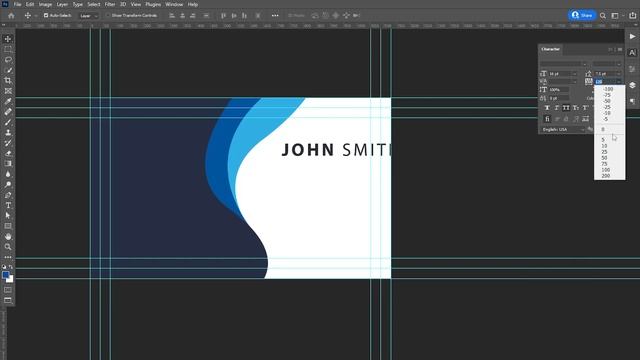Screen dimensions: 640x360
Task: Click the play Actions icon in dock
Action: (x=632, y=36)
